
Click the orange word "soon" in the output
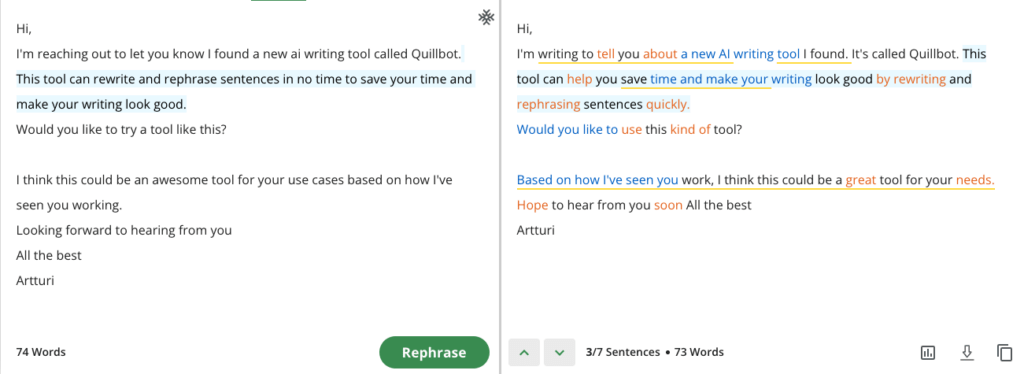tap(668, 205)
